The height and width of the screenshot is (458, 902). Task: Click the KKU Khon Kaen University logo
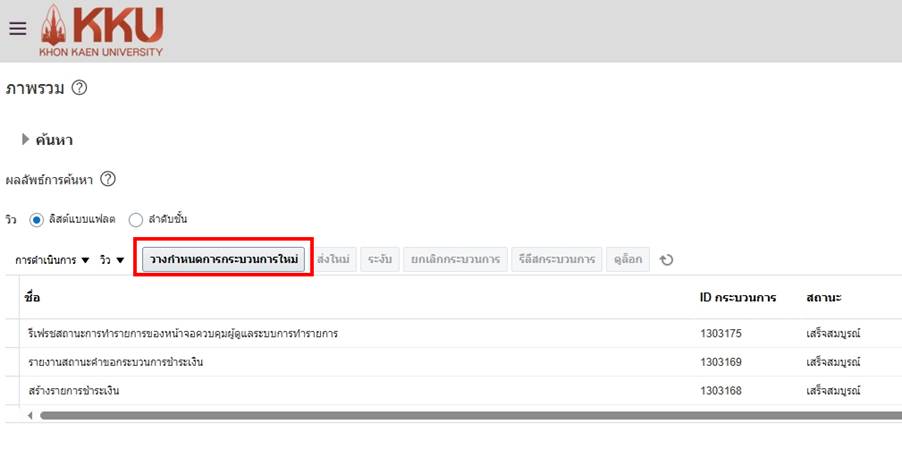tap(101, 30)
